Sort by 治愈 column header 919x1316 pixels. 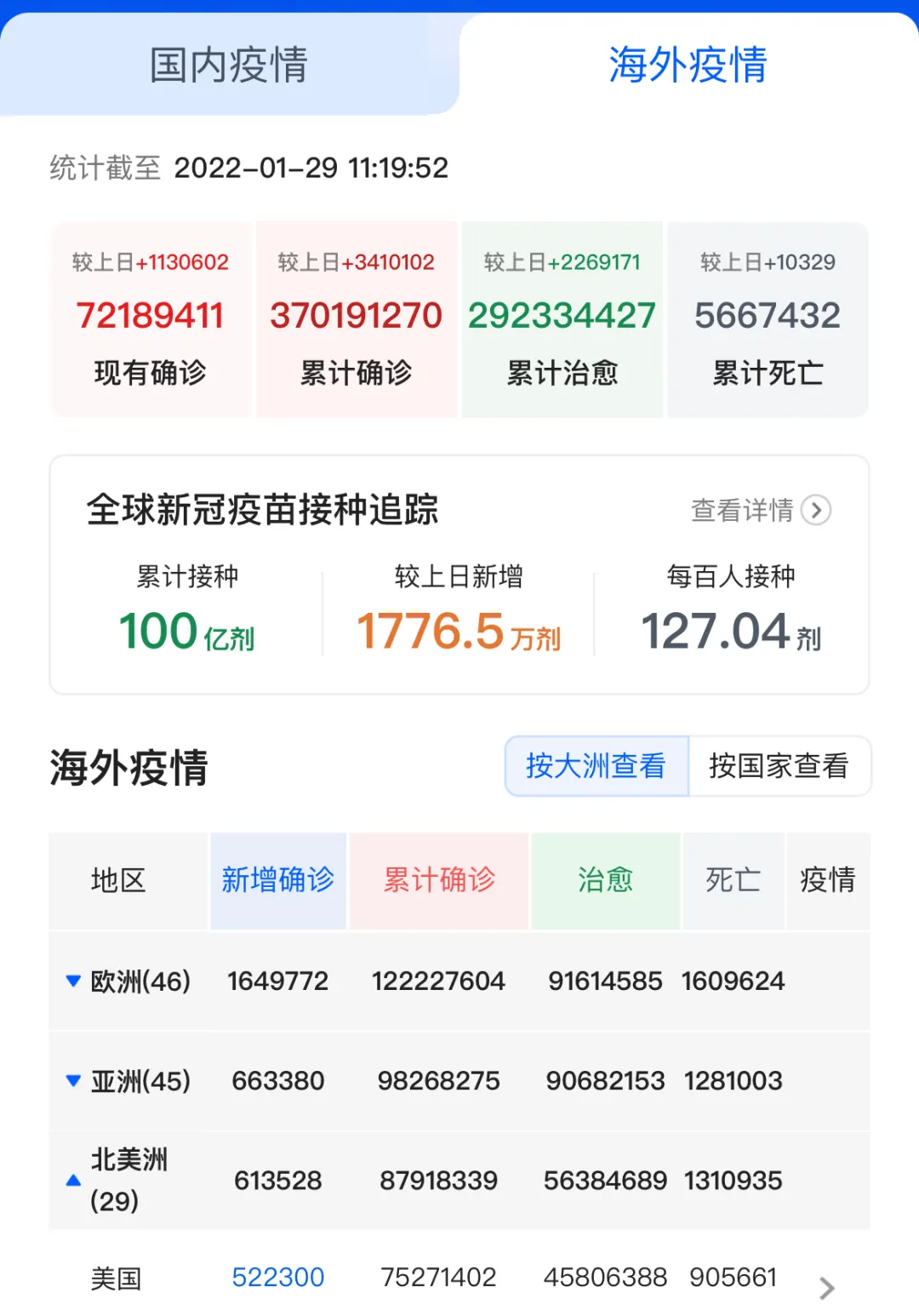pyautogui.click(x=605, y=880)
